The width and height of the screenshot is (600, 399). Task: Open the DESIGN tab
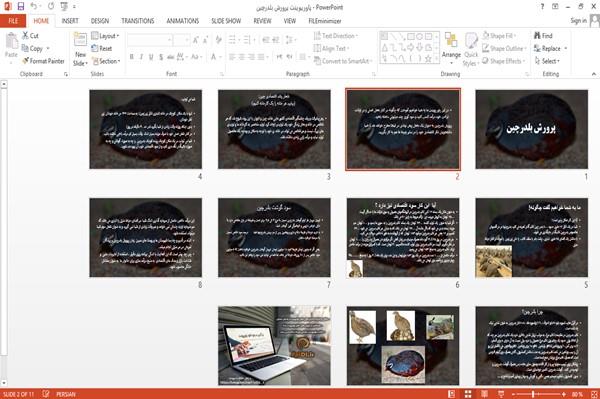[100, 21]
